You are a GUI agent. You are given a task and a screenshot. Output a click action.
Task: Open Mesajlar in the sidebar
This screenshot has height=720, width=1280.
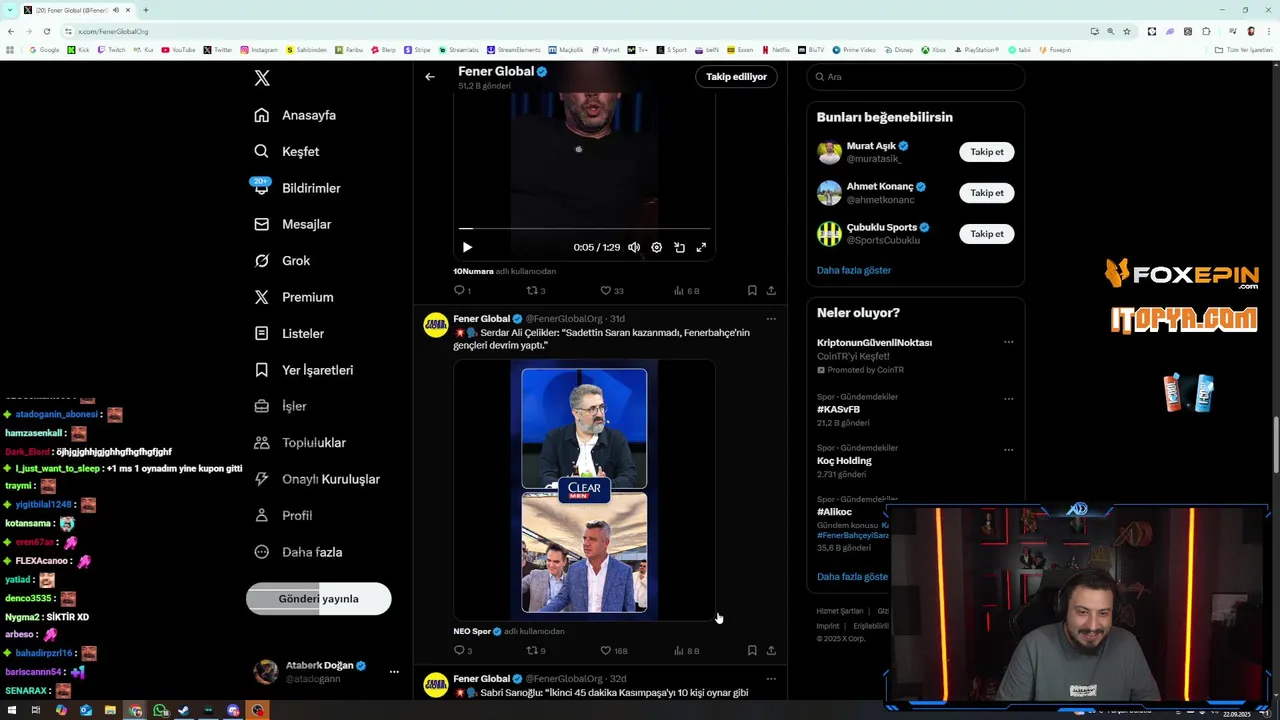pos(292,224)
